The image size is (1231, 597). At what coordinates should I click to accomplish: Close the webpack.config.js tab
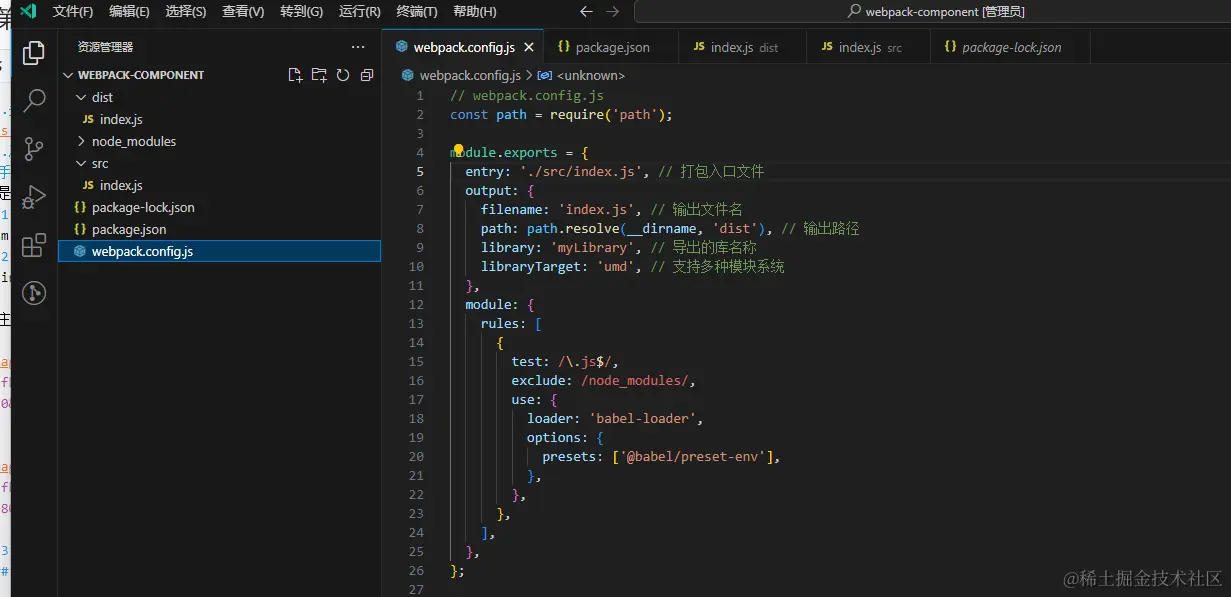coord(529,47)
